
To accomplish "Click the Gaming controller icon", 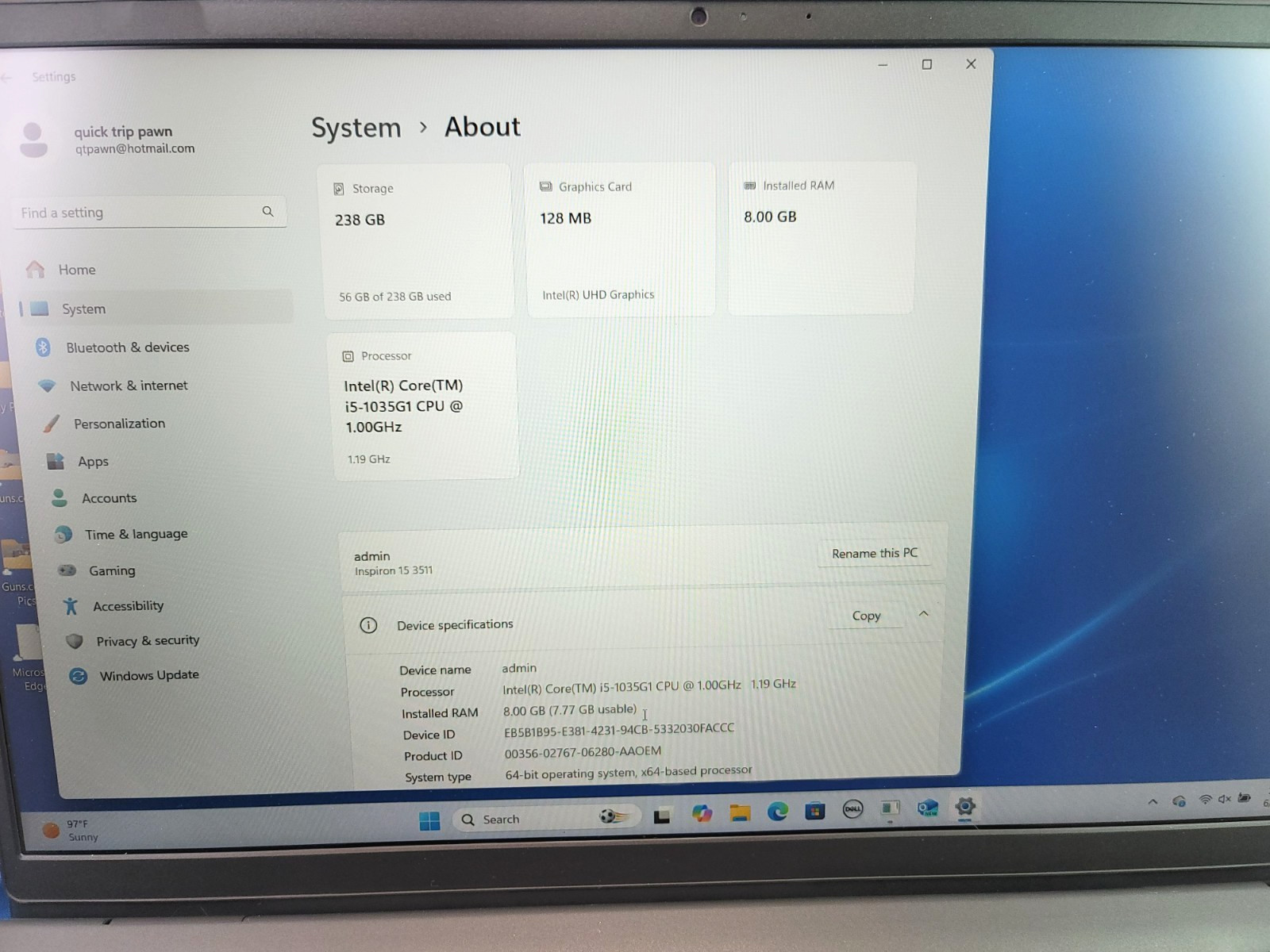I will 67,570.
